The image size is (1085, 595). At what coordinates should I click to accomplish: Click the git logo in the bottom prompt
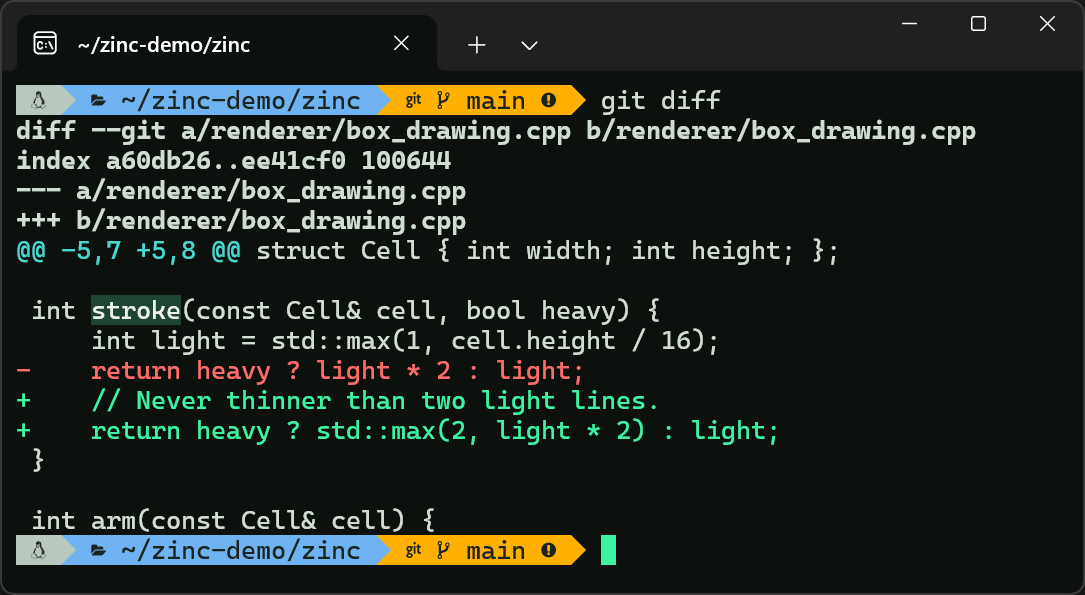click(x=413, y=551)
